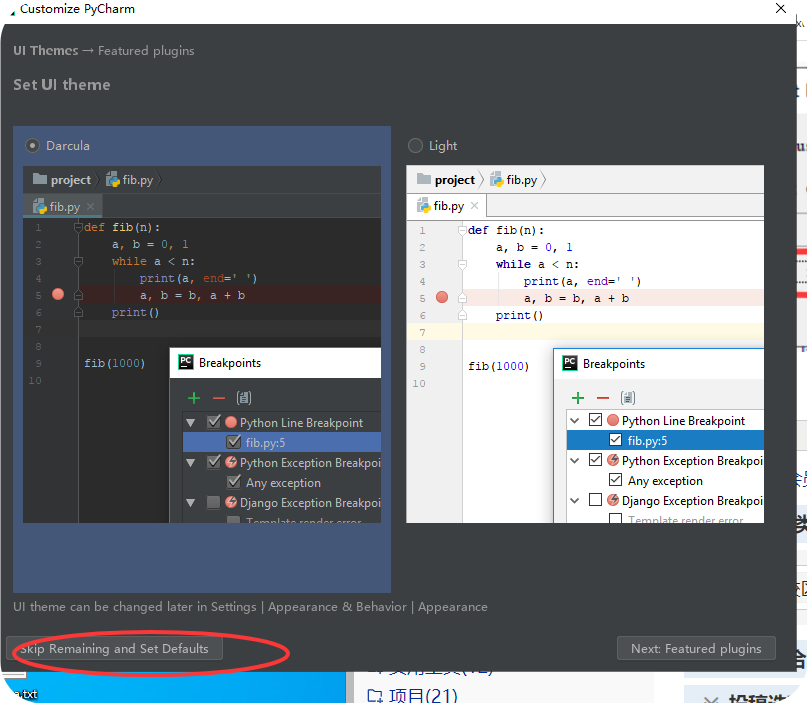Click the red minus remove icon in Darcula Breakpoints

tap(219, 398)
